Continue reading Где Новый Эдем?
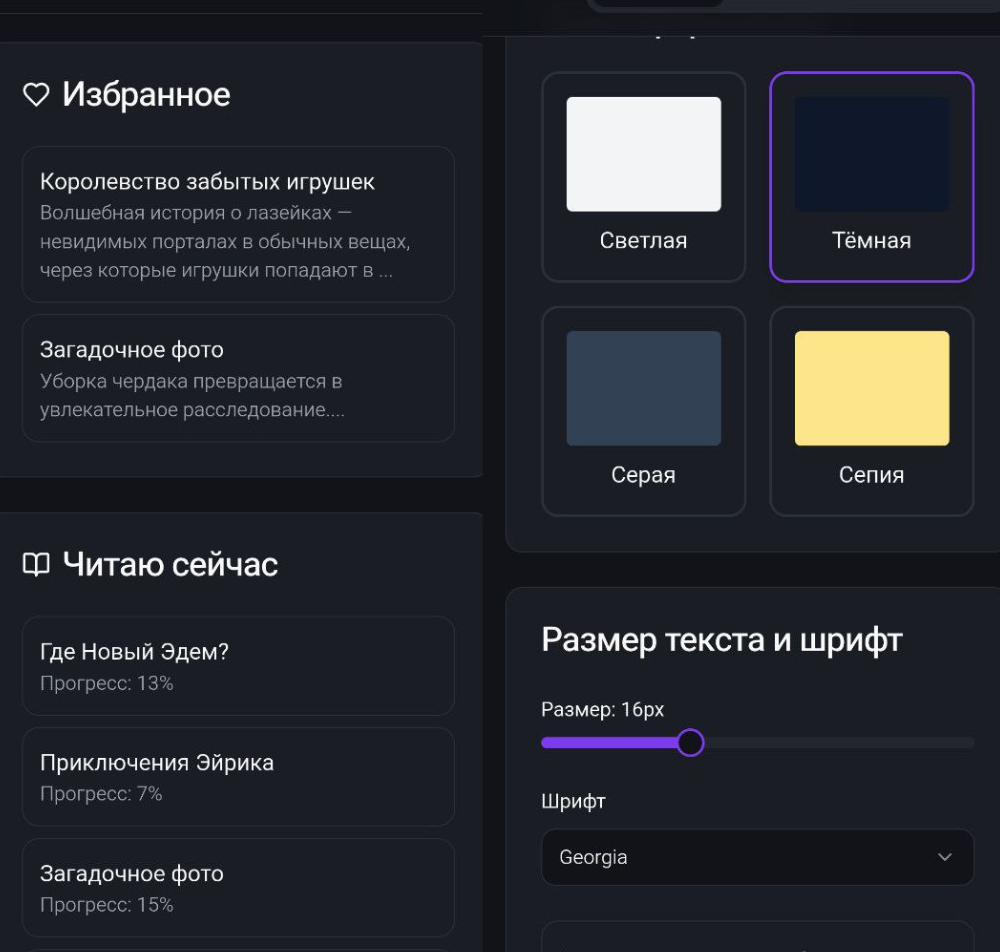Viewport: 1000px width, 952px height. click(238, 666)
